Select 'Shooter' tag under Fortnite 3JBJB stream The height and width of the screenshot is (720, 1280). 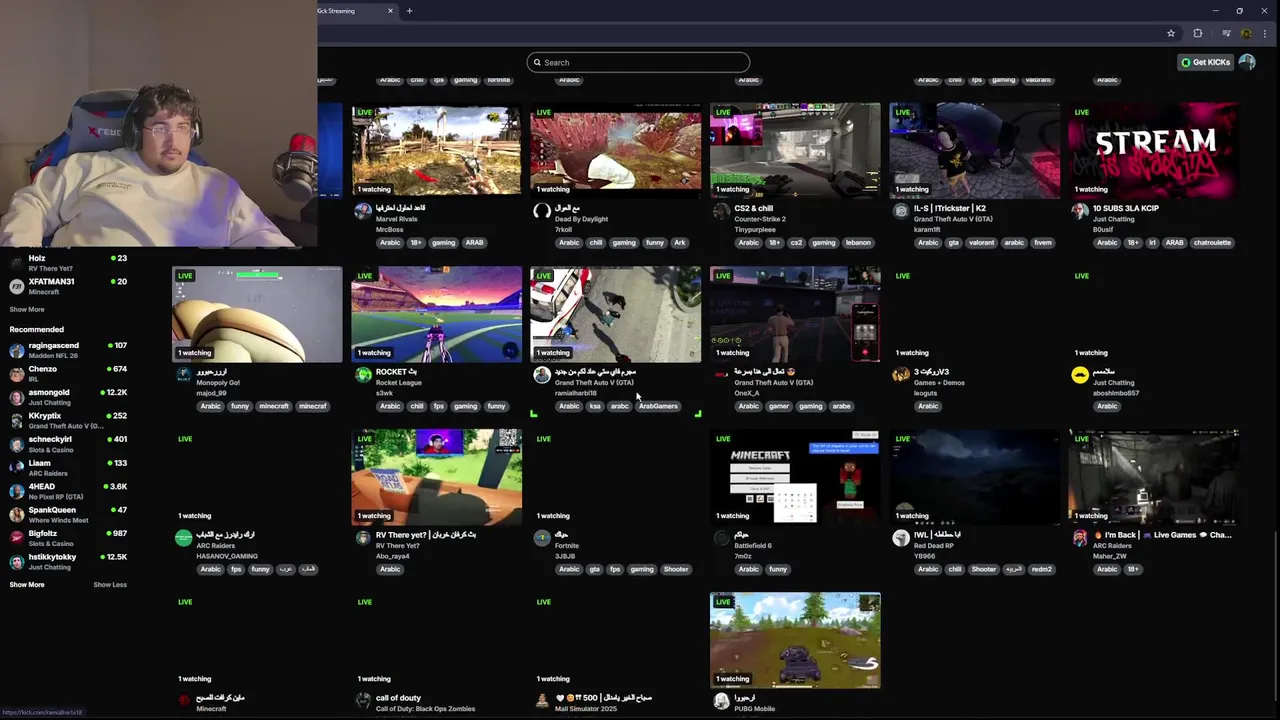[x=676, y=569]
